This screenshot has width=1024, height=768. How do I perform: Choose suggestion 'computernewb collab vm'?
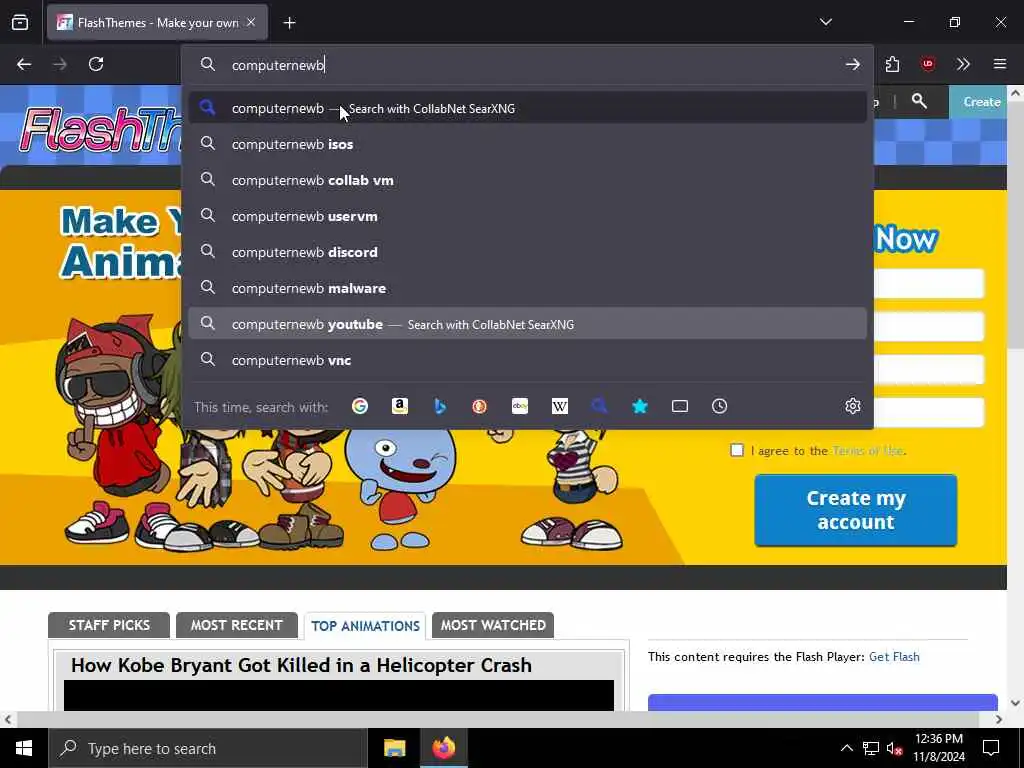[528, 180]
